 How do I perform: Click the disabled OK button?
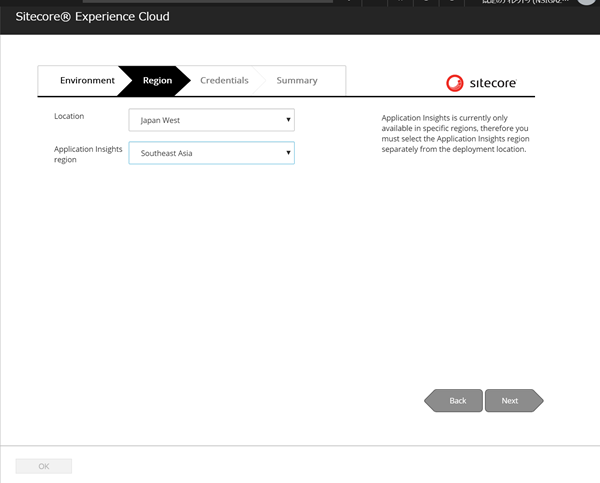(44, 466)
